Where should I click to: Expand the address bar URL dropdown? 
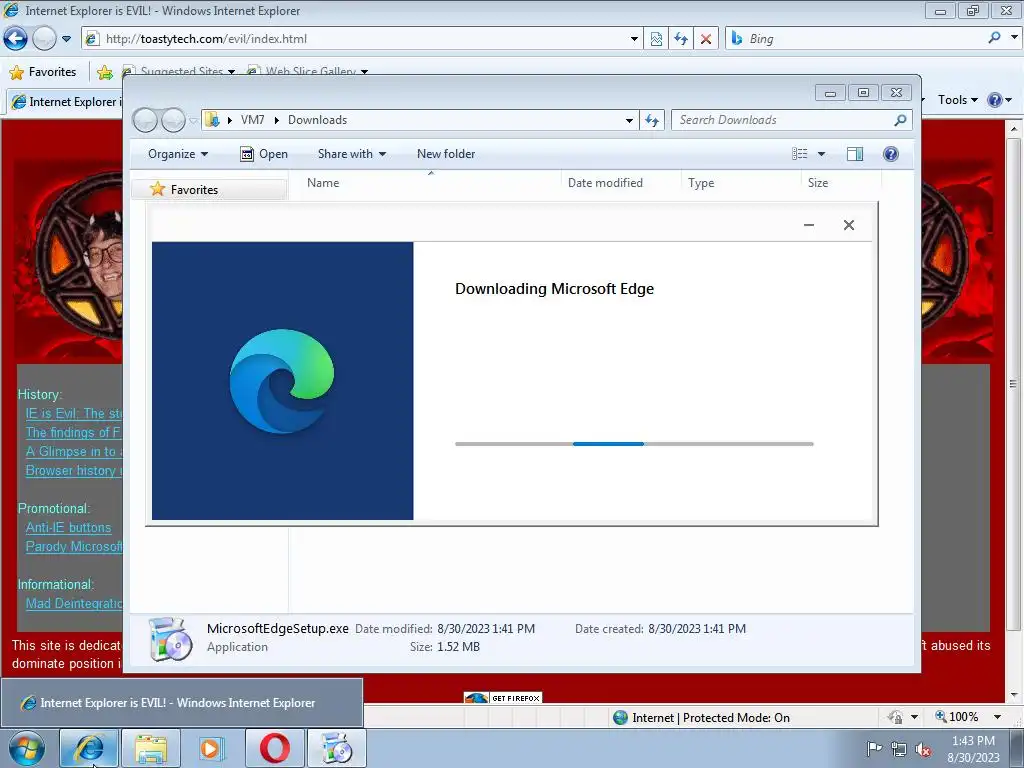coord(633,39)
